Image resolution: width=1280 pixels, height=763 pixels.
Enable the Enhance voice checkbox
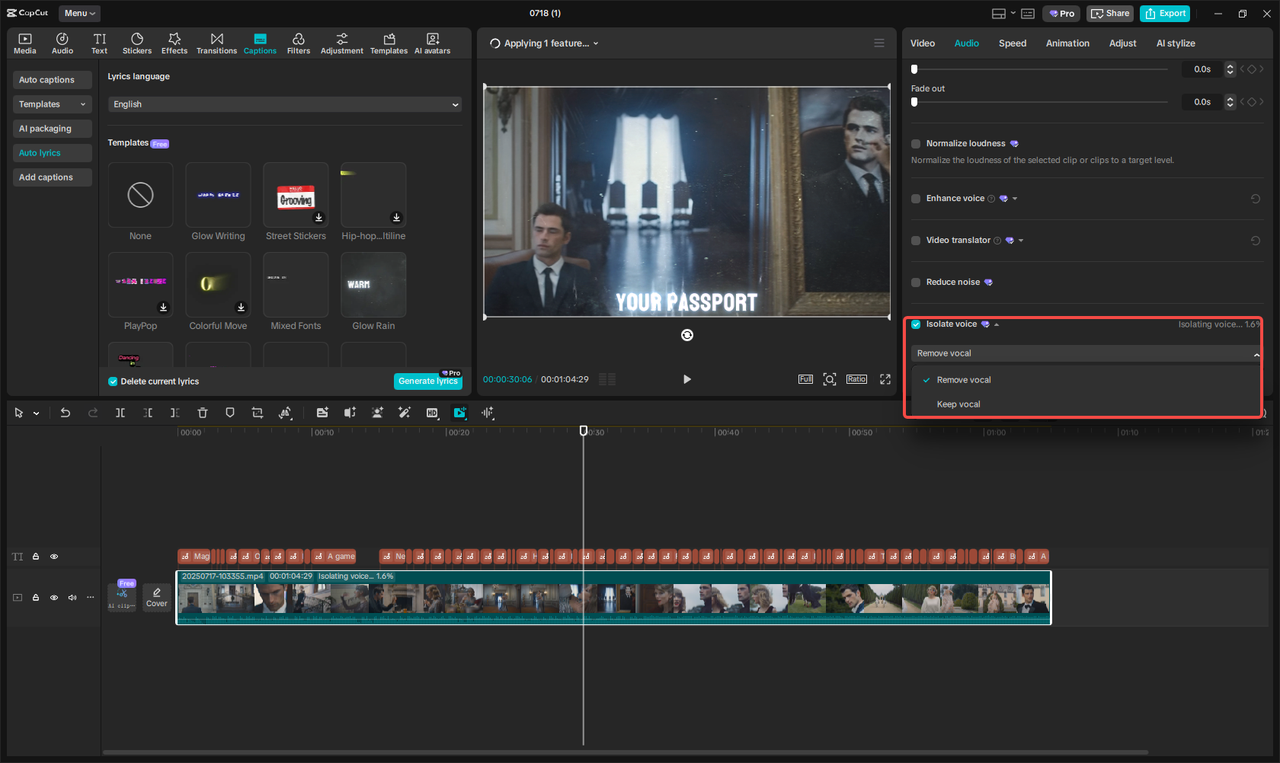[x=916, y=199]
